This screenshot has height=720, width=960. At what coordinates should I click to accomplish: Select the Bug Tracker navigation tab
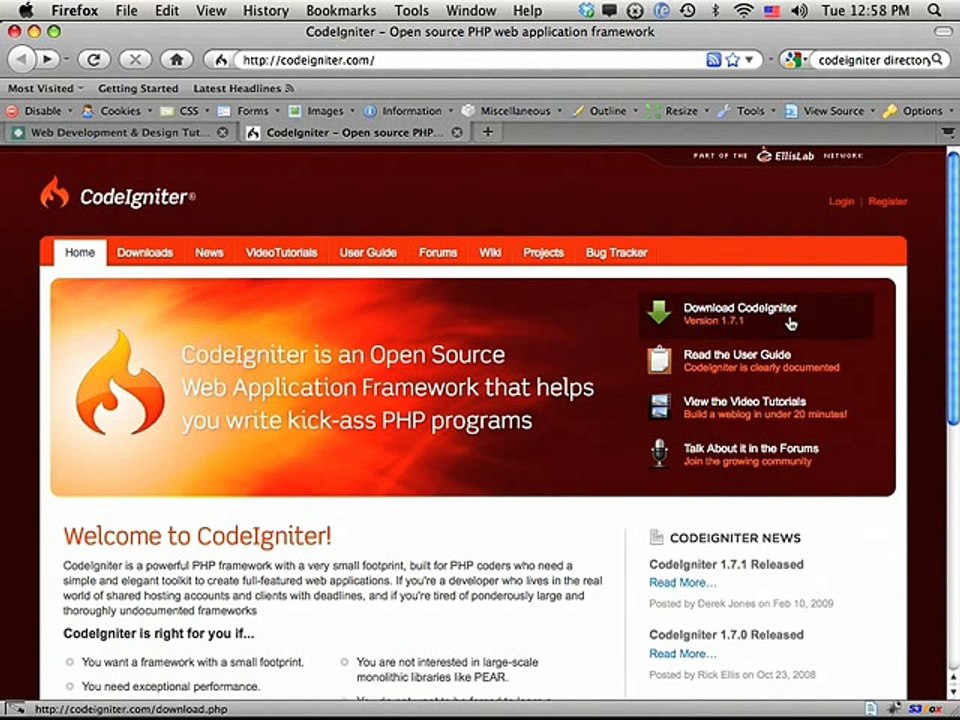click(x=616, y=252)
